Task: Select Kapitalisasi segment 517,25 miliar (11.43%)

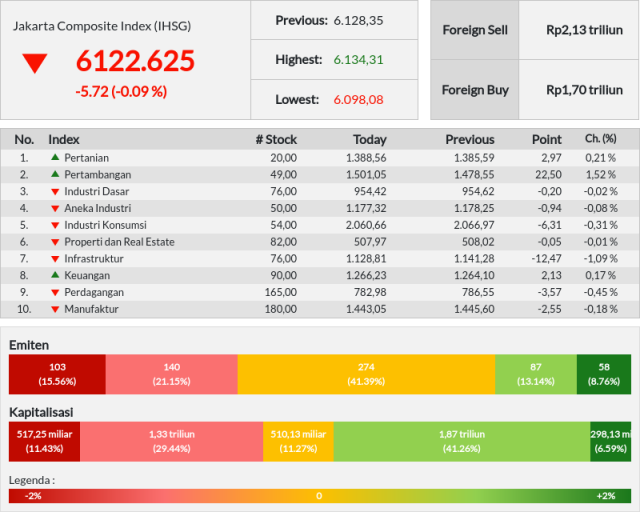Action: point(44,441)
